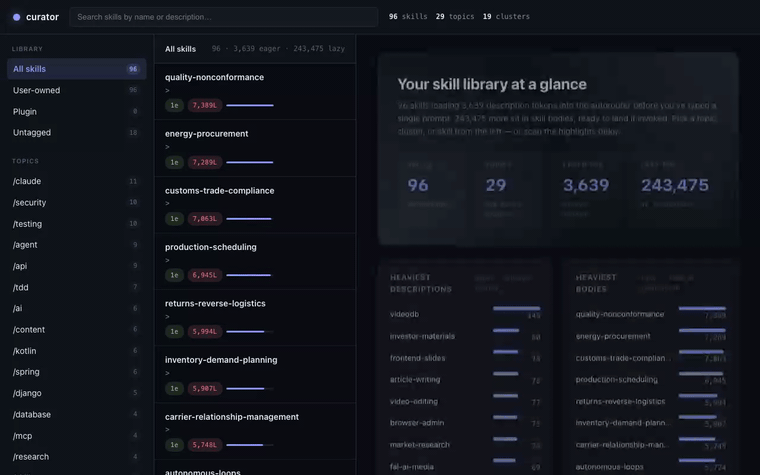Expand the chevron under quality-nonconformance

(x=167, y=91)
